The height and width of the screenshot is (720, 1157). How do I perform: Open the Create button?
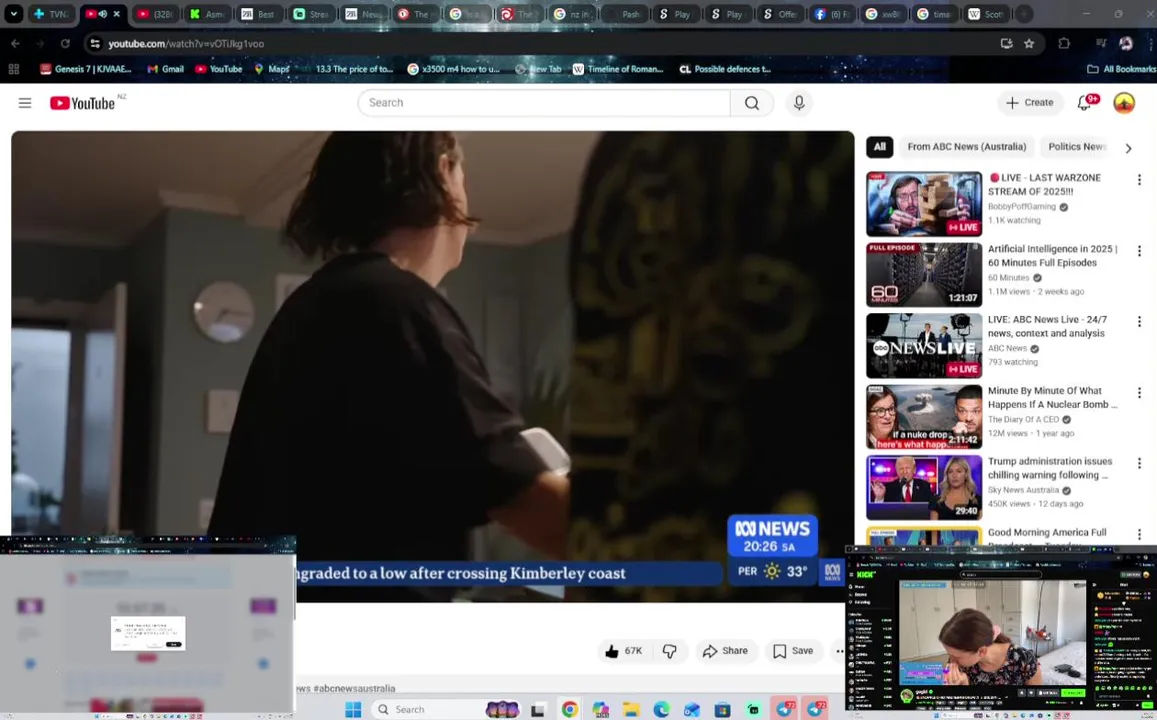(1030, 103)
